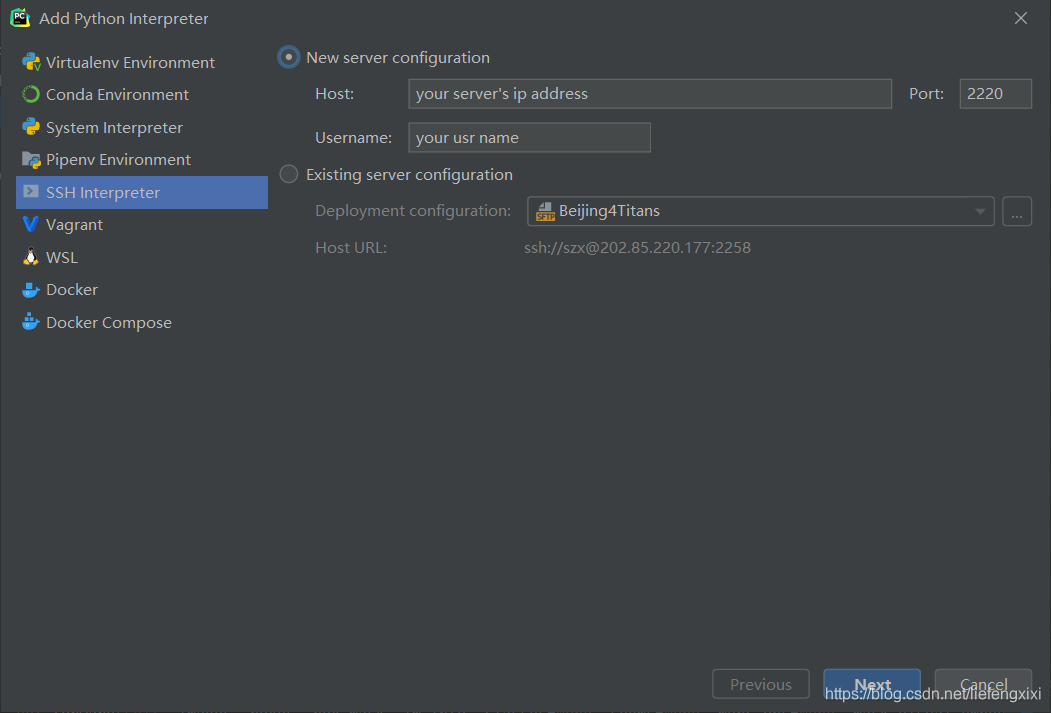The width and height of the screenshot is (1051, 713).
Task: Close the Add Python Interpreter dialog
Action: pos(1021,18)
